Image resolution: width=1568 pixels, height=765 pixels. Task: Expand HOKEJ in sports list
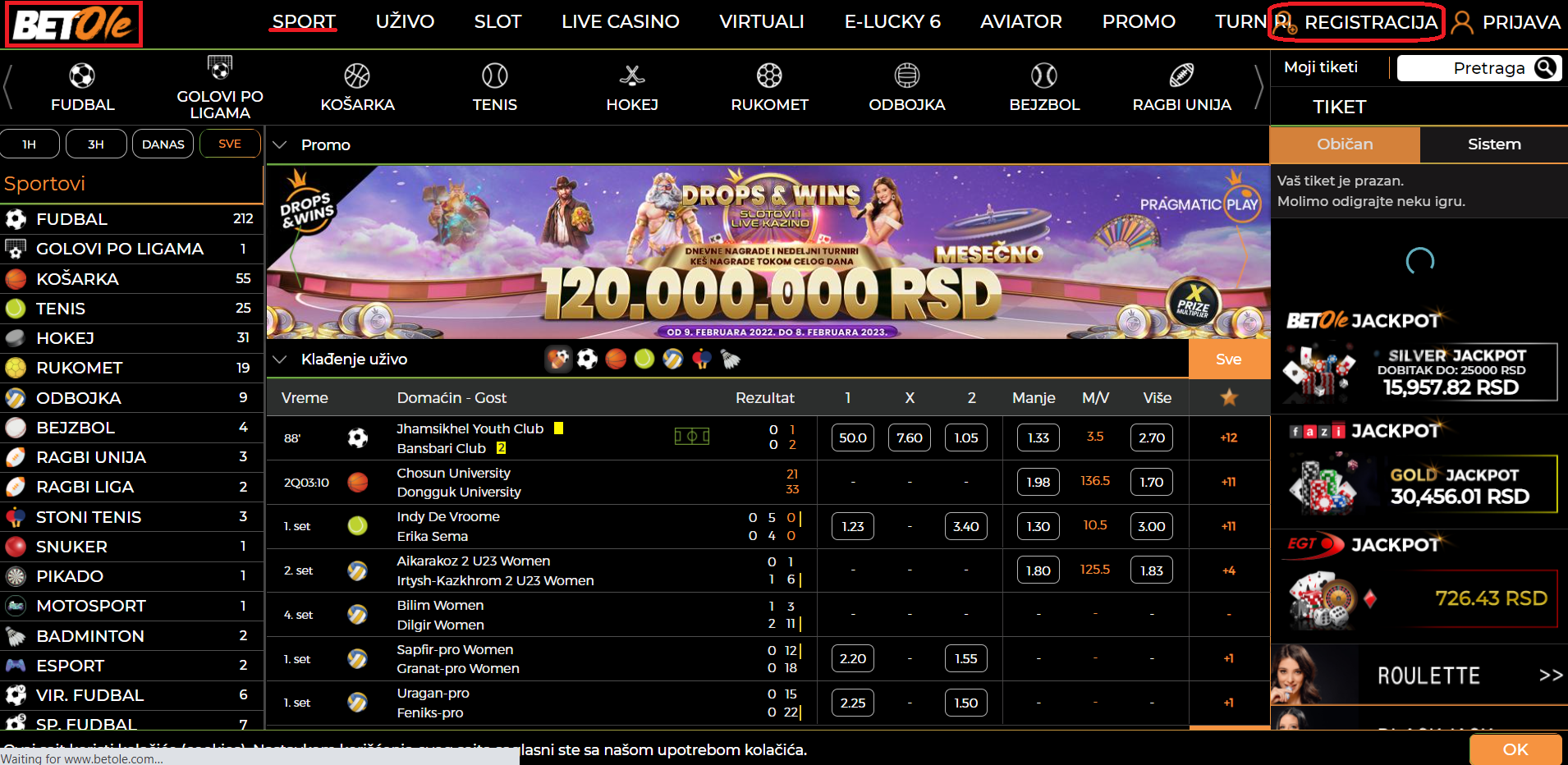131,338
